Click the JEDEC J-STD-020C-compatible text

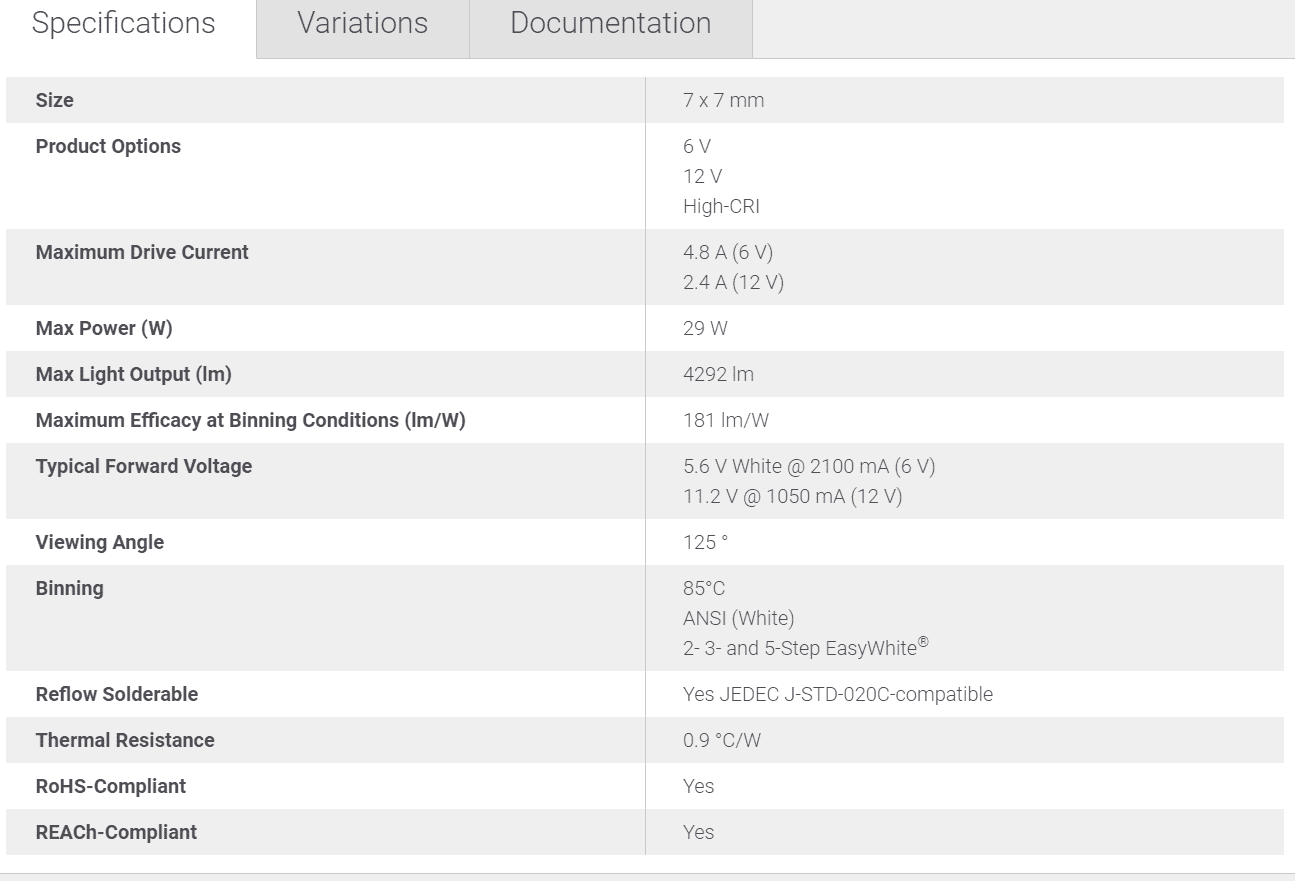[856, 694]
